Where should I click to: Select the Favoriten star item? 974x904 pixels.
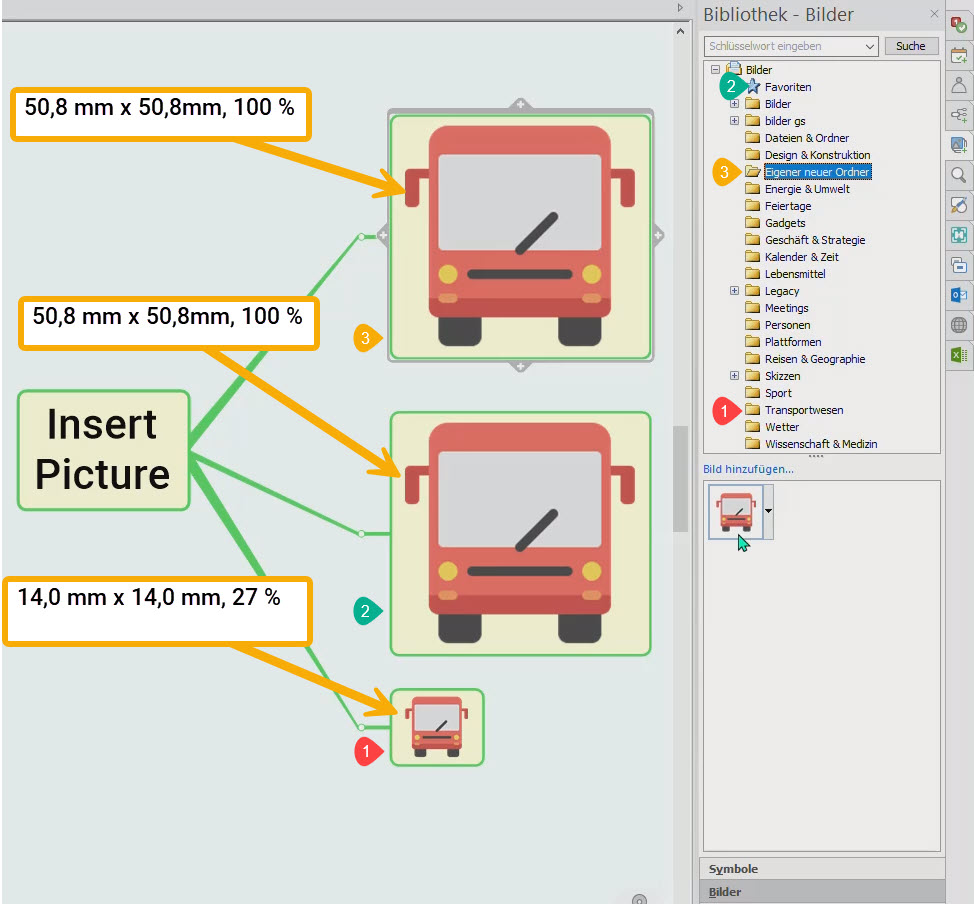(x=787, y=87)
